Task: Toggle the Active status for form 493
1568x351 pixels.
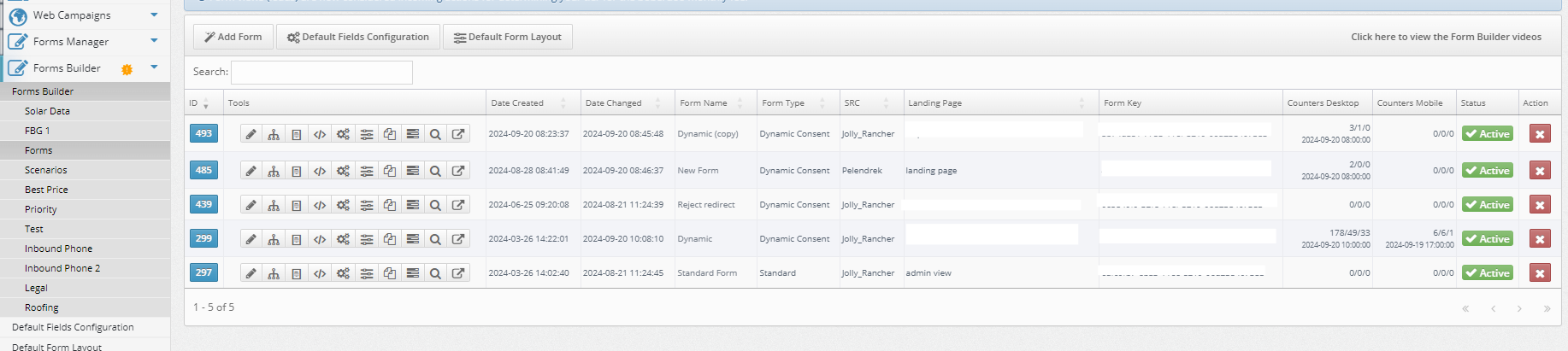Action: pyautogui.click(x=1487, y=134)
